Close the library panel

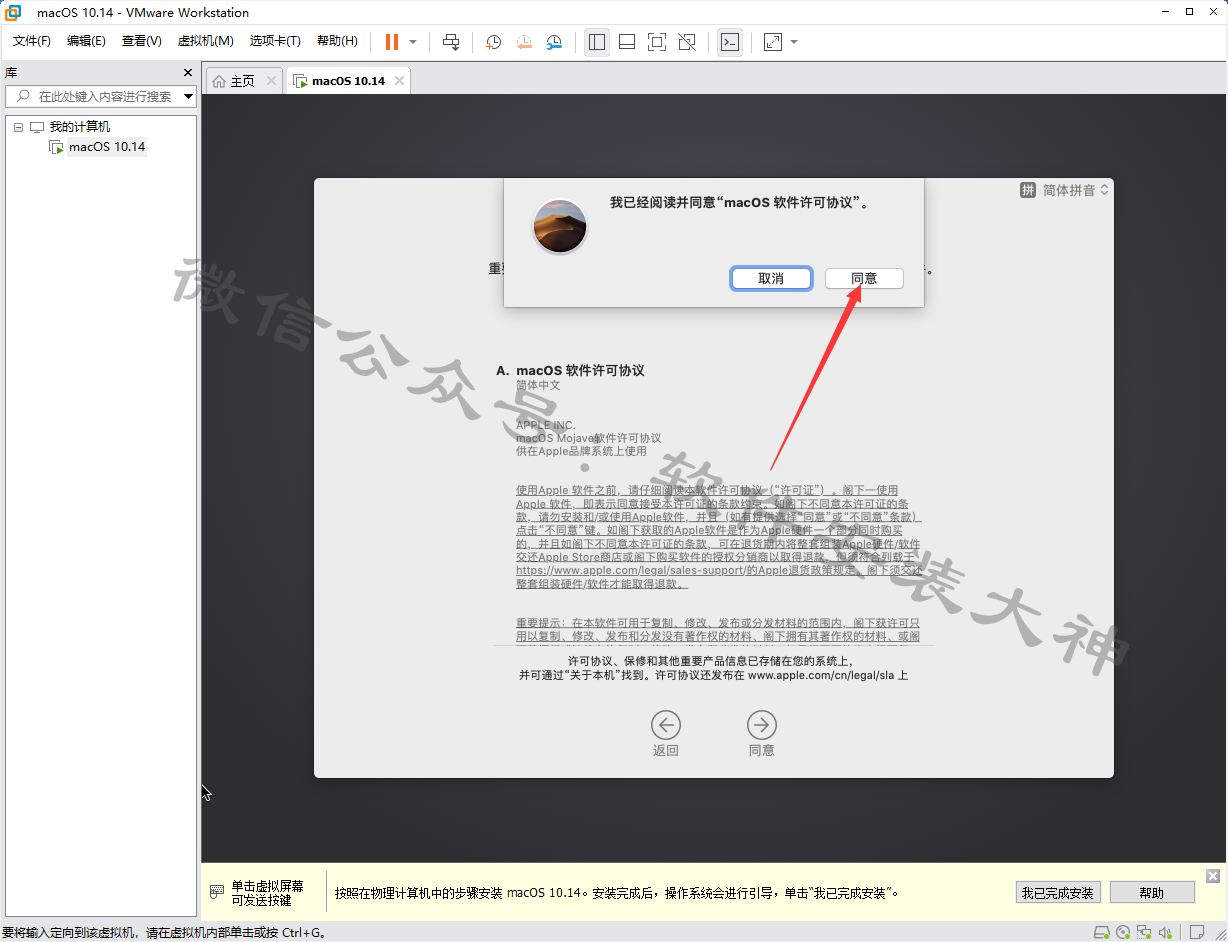coord(188,72)
